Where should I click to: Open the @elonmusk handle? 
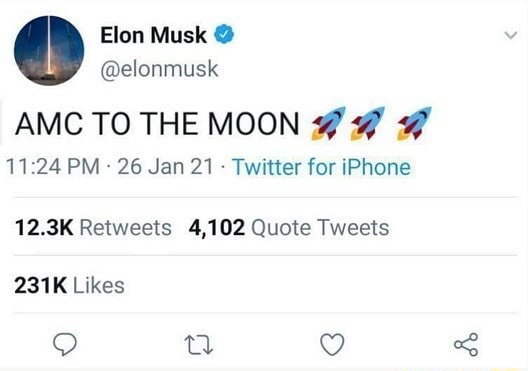point(160,69)
